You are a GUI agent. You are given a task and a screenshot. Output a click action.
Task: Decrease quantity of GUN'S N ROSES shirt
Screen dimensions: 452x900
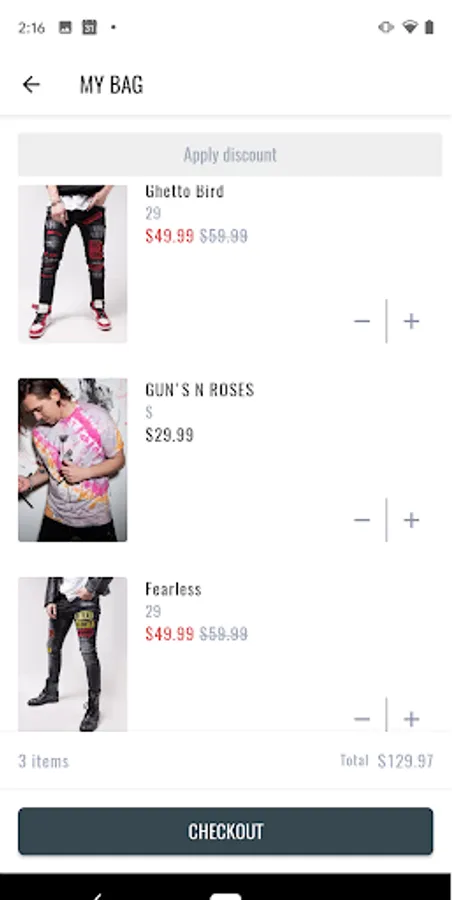(362, 520)
